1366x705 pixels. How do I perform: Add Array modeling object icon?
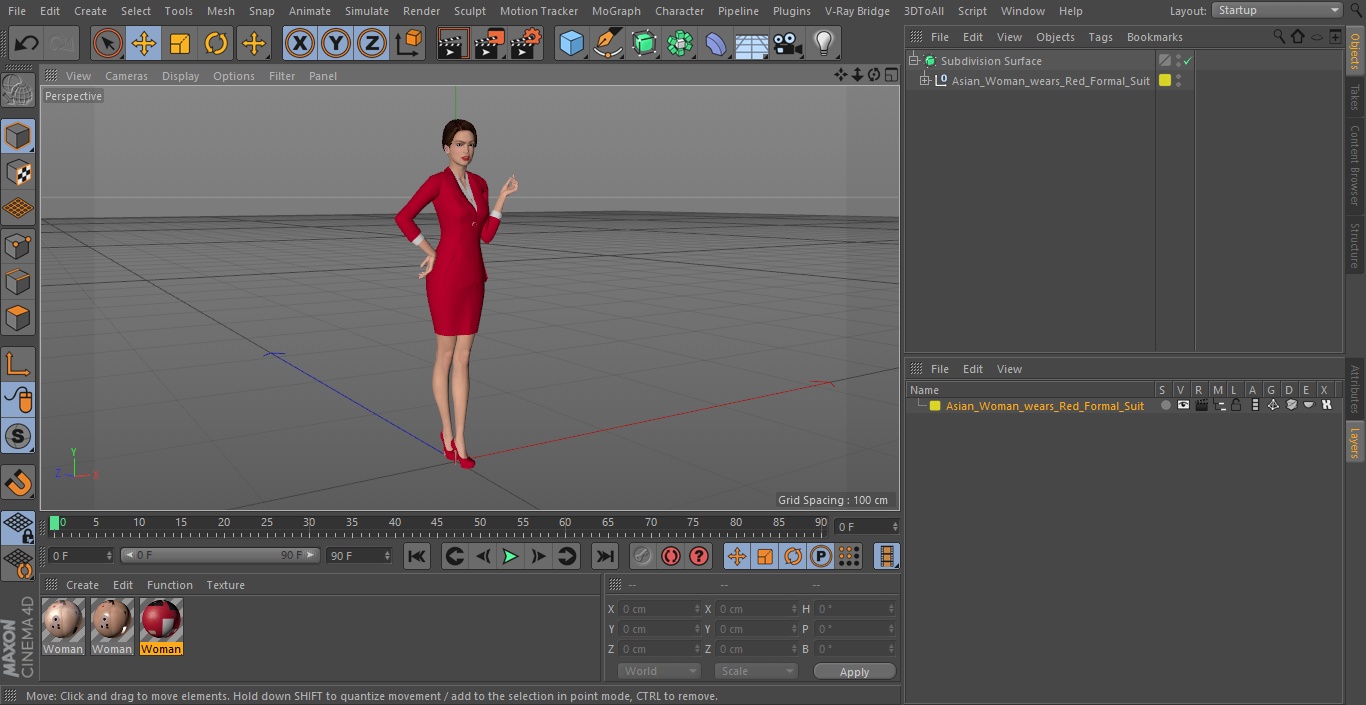(680, 44)
